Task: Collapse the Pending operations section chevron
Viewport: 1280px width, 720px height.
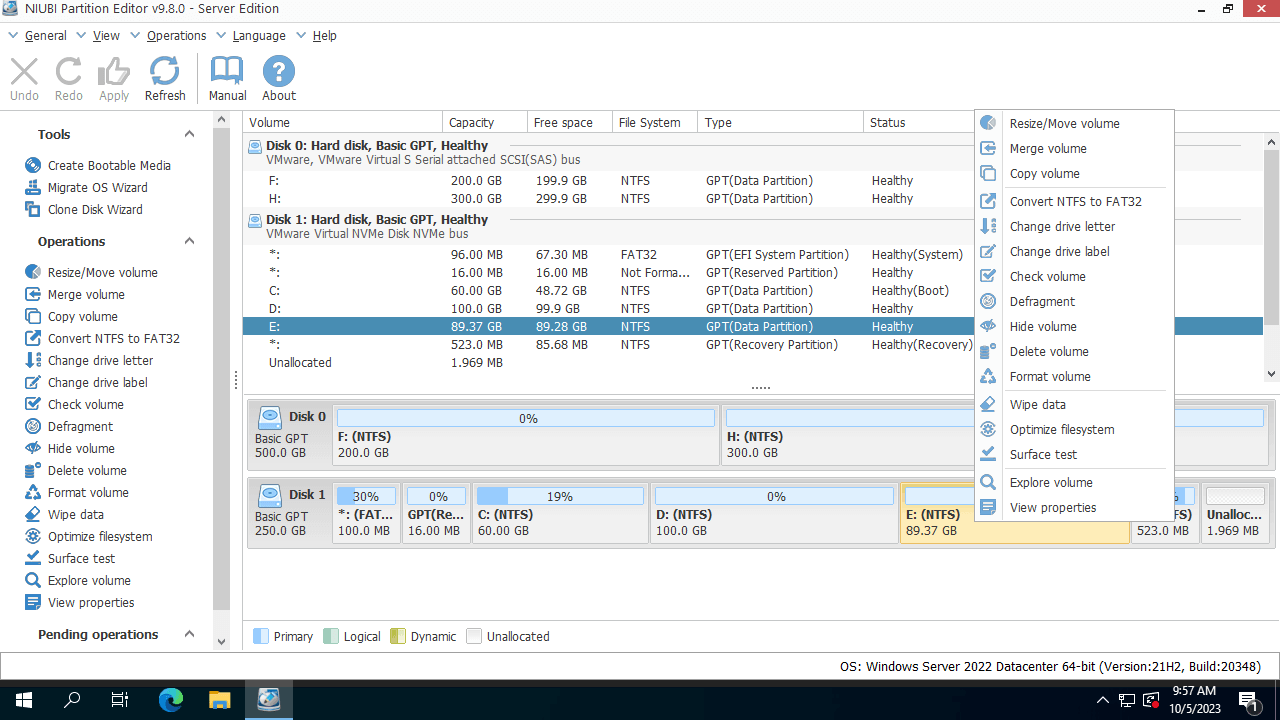Action: tap(189, 634)
